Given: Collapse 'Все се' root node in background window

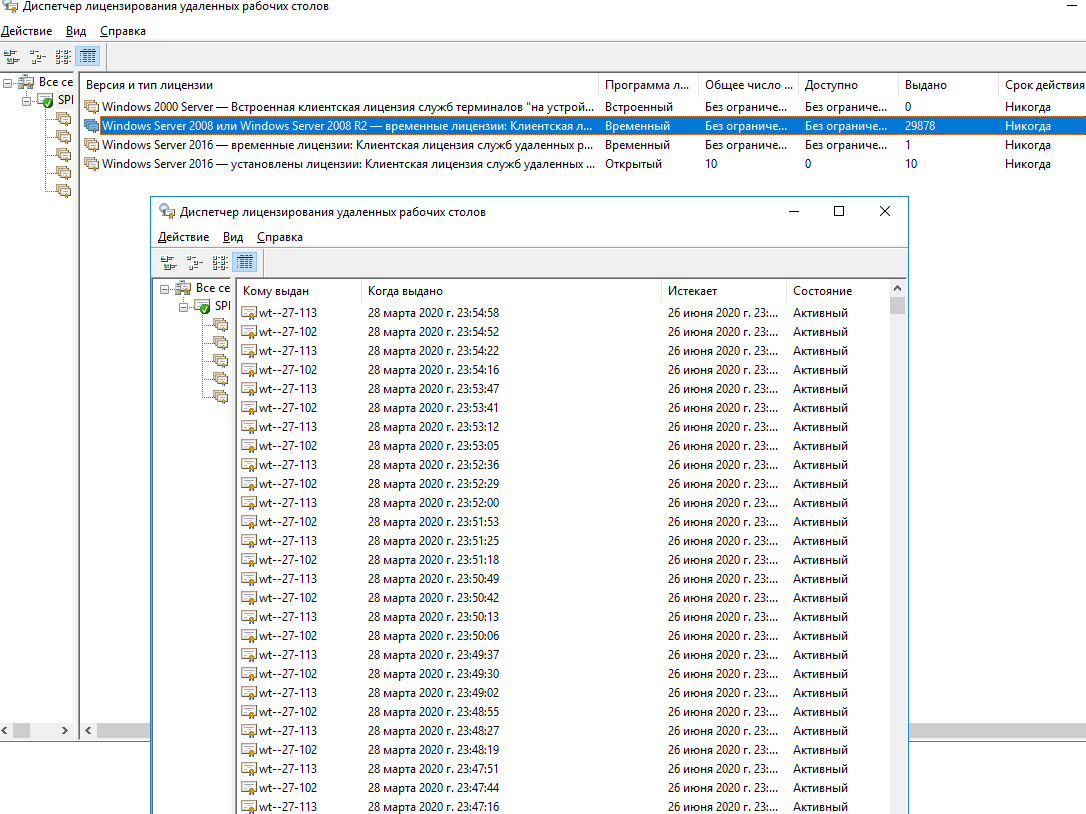Looking at the screenshot, I should (8, 82).
